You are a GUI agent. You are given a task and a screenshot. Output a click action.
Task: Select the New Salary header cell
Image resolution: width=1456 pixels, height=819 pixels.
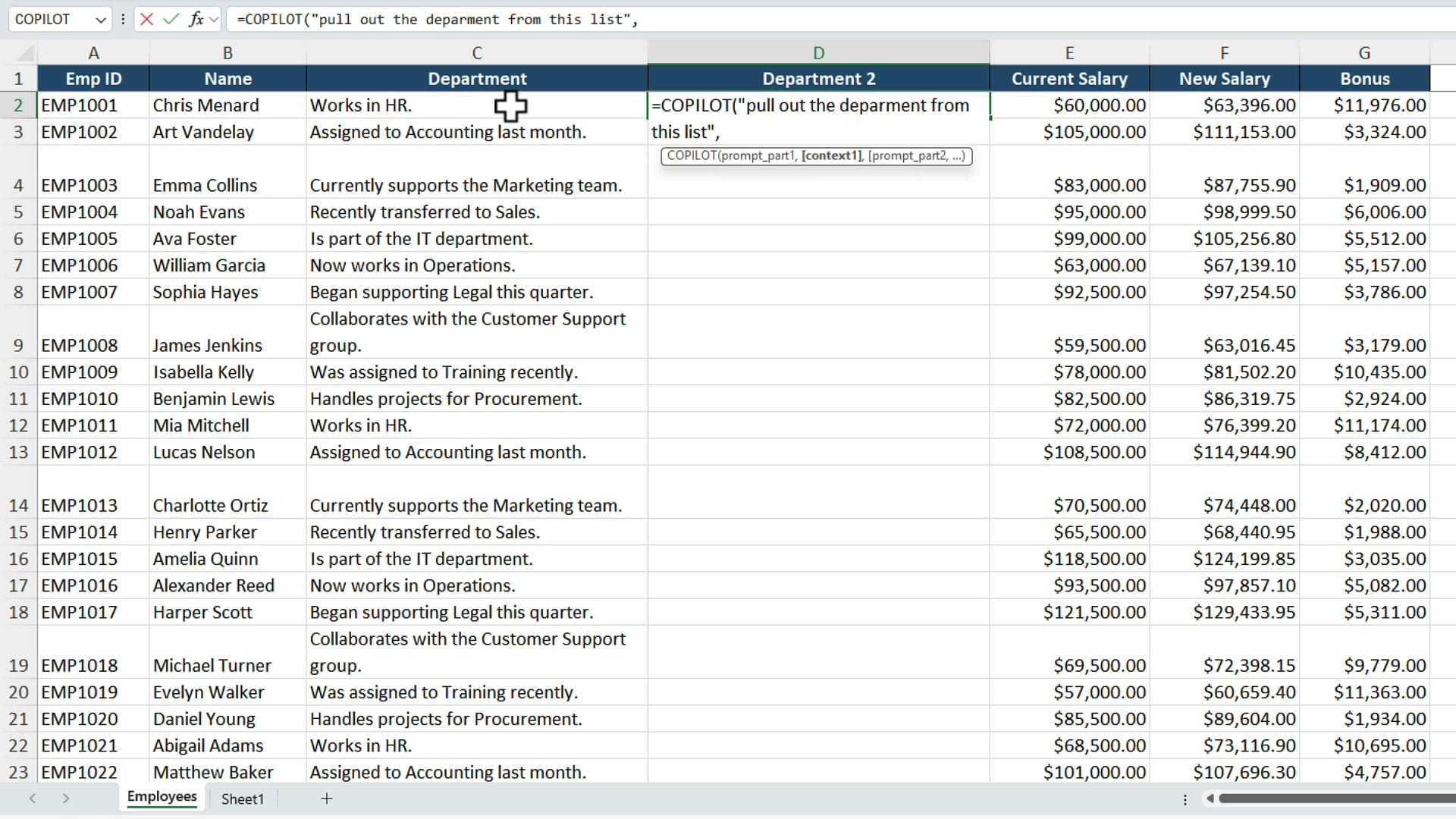pyautogui.click(x=1223, y=78)
